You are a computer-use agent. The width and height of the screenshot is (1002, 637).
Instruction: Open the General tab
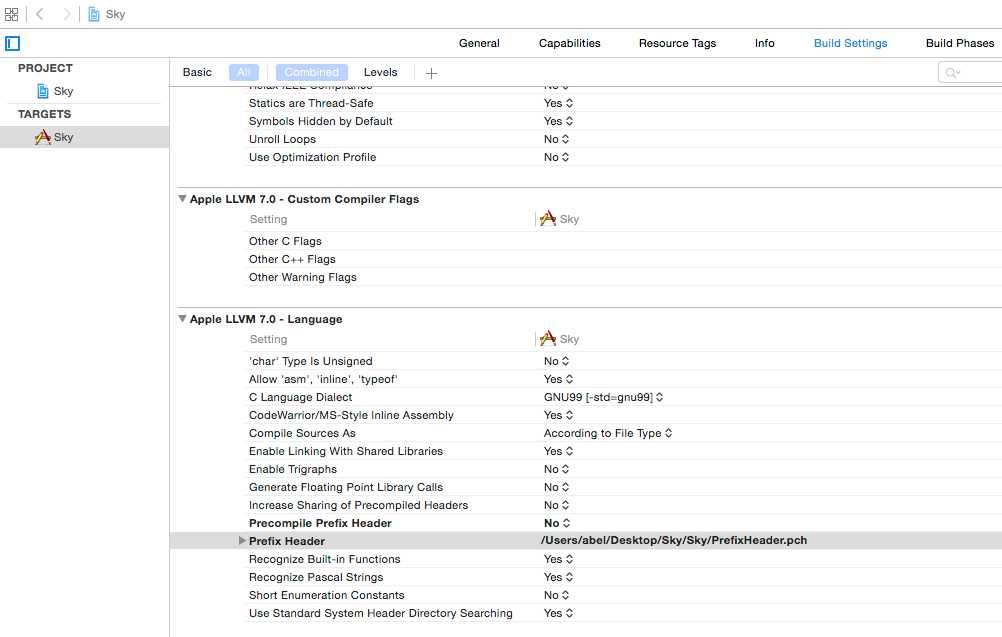coord(479,43)
